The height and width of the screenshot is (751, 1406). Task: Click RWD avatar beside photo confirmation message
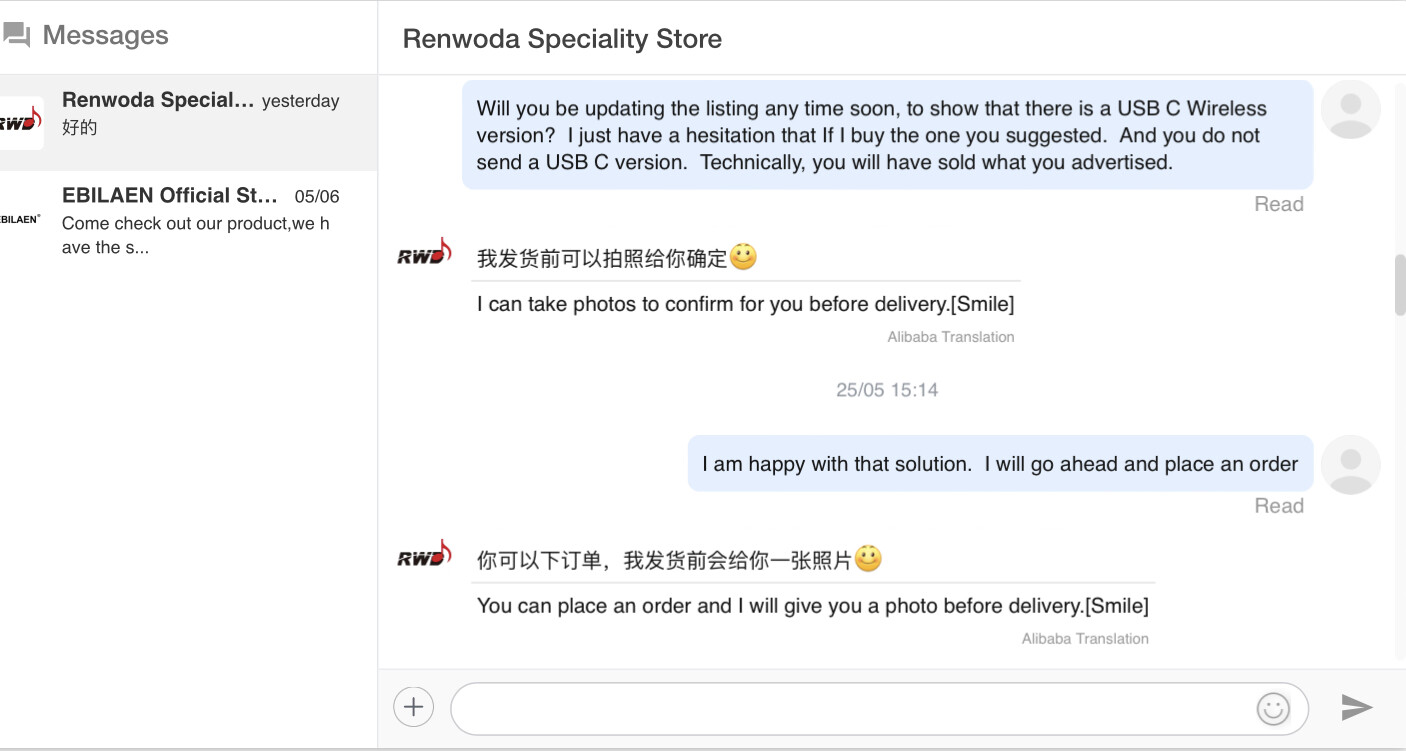tap(424, 252)
